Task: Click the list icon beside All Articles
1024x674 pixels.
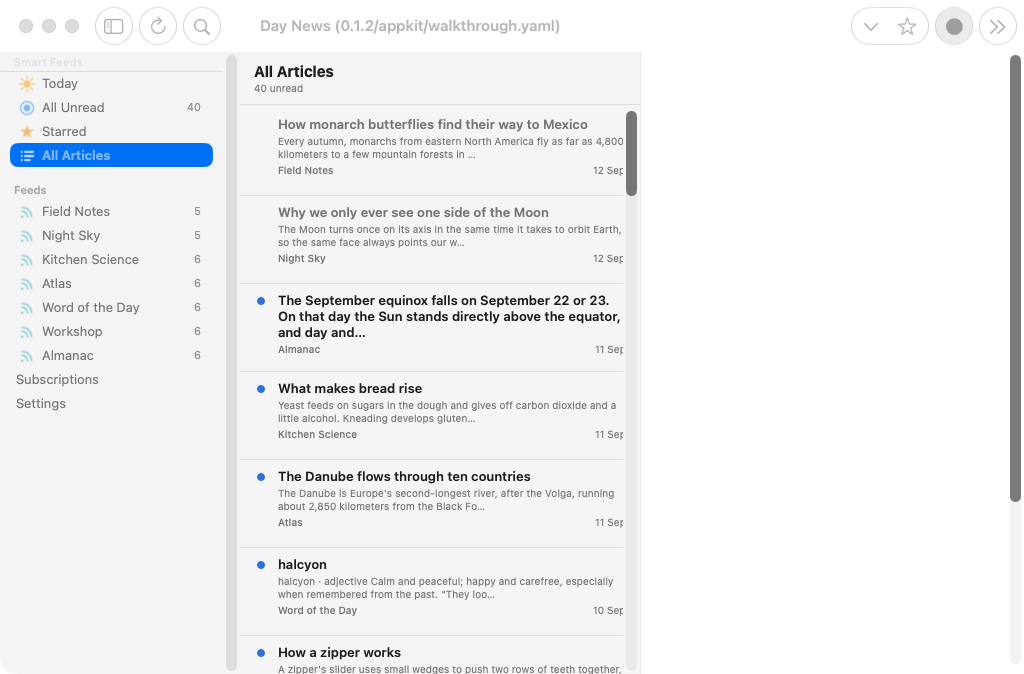Action: click(27, 155)
